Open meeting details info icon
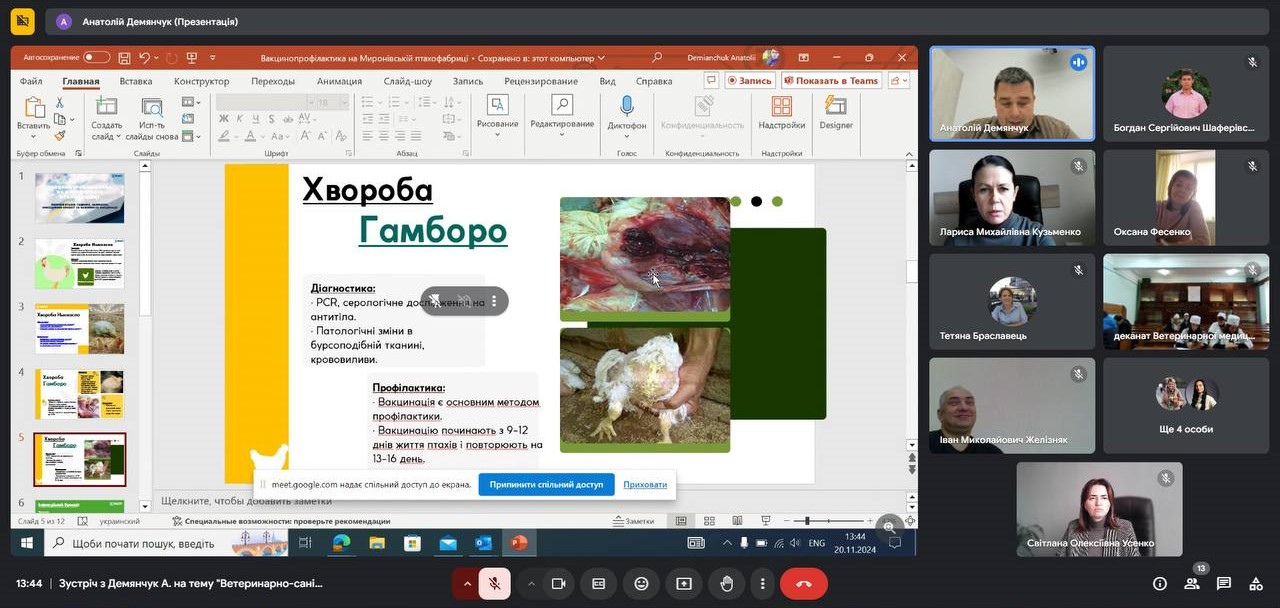This screenshot has height=608, width=1280. (1160, 584)
